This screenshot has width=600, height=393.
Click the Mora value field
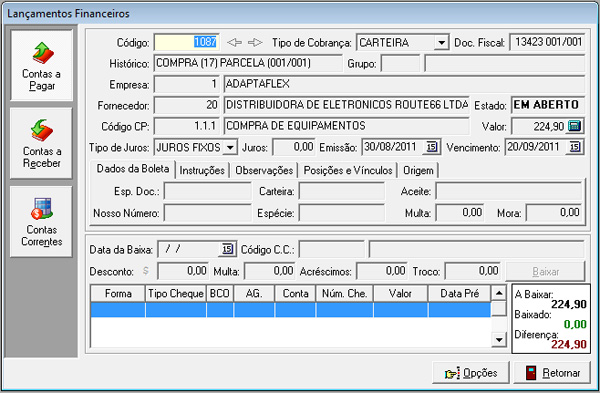[x=554, y=213]
